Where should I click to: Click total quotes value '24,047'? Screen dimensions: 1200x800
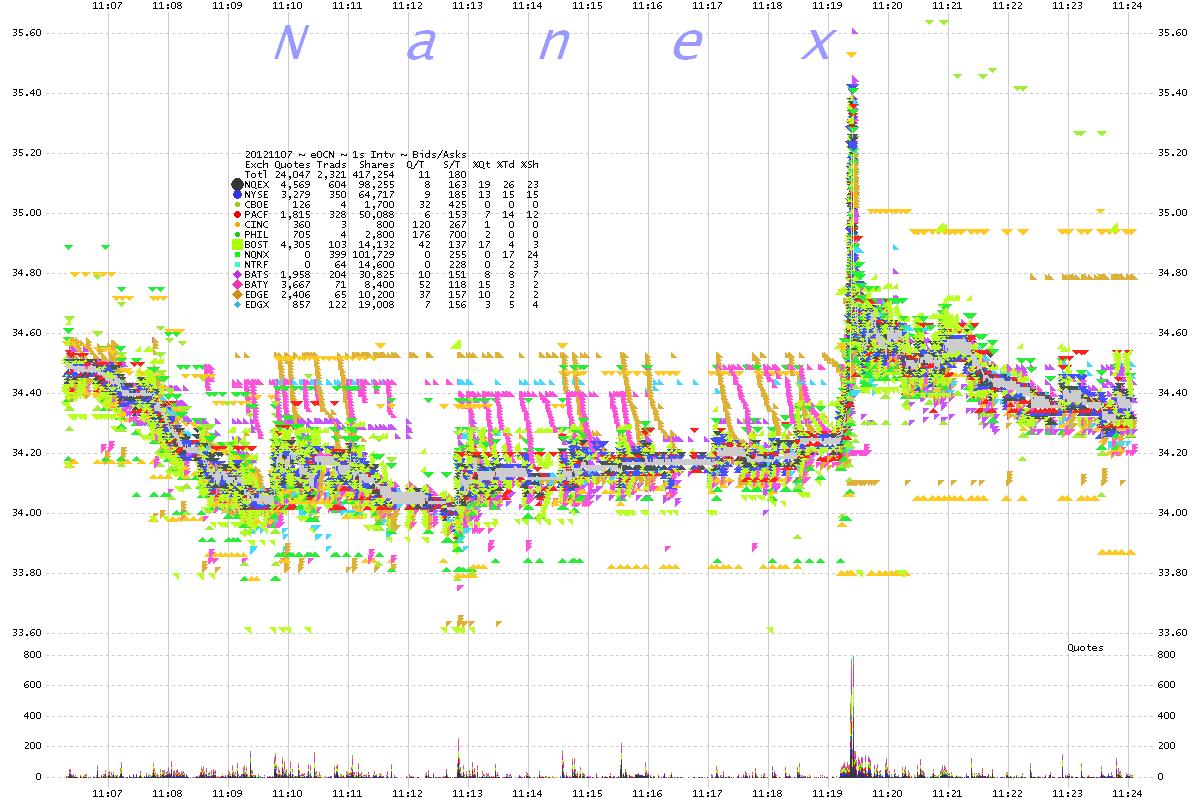[292, 174]
